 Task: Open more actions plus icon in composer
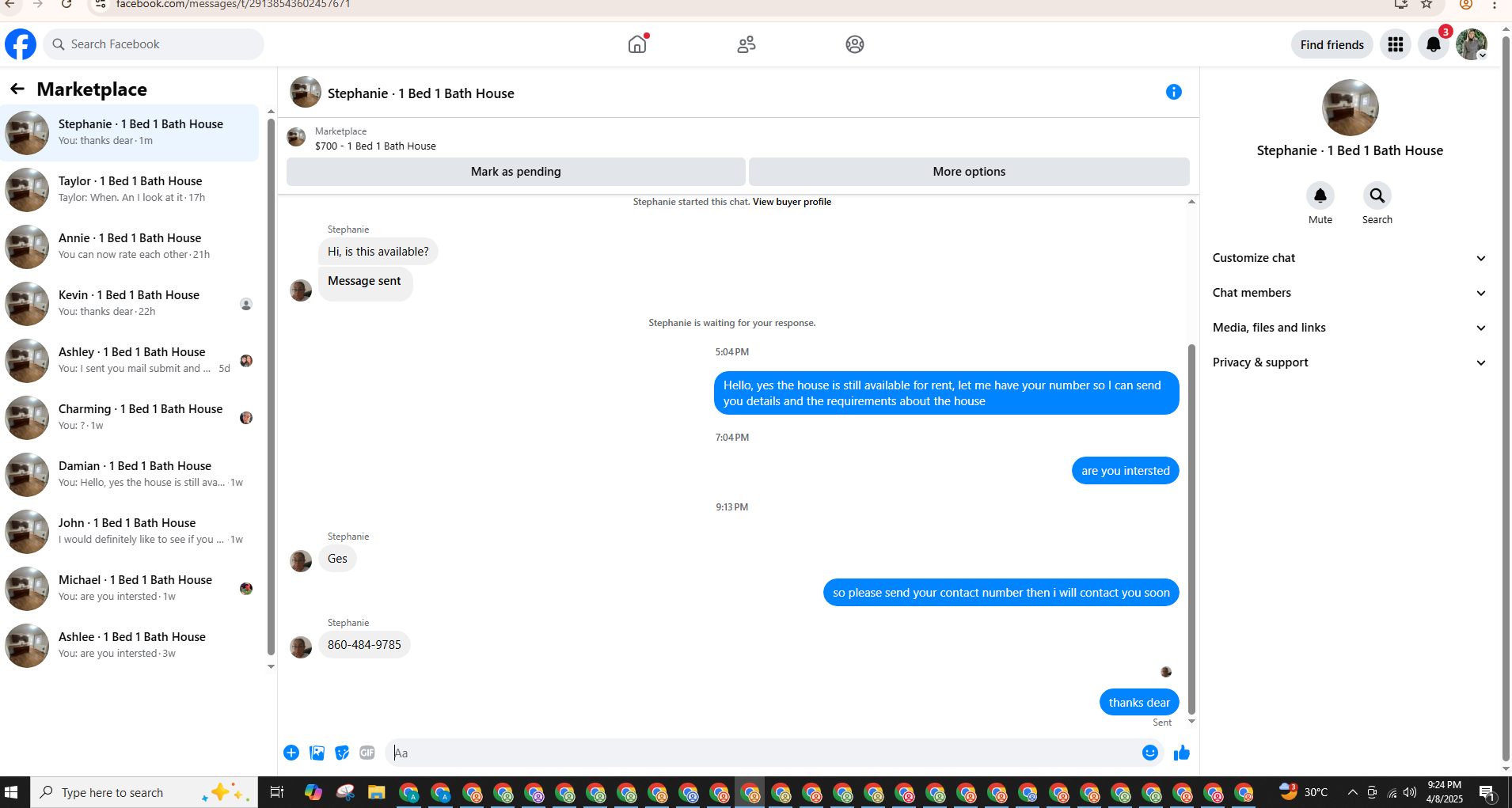tap(291, 753)
